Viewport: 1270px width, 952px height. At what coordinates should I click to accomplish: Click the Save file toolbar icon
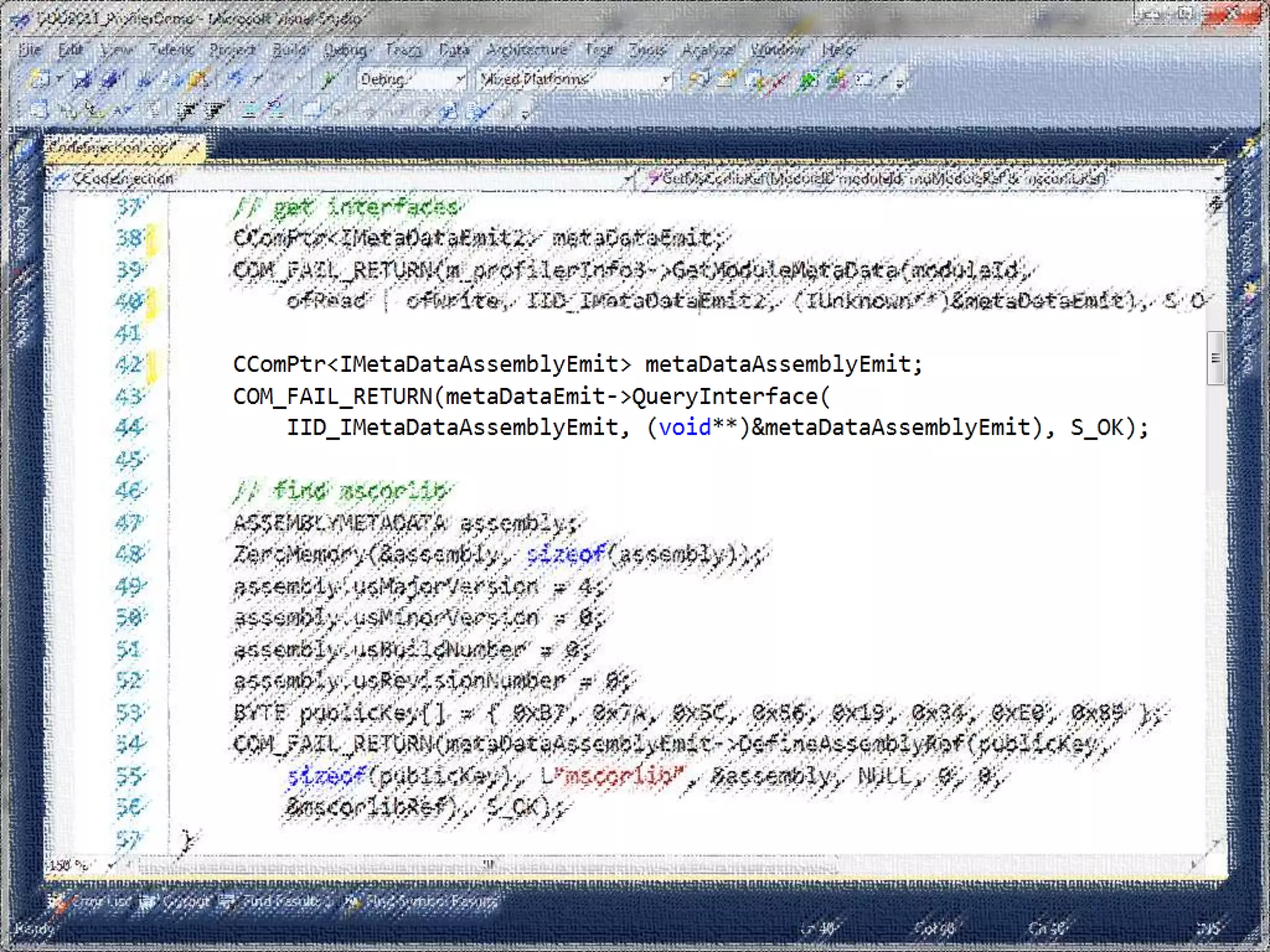tap(82, 79)
